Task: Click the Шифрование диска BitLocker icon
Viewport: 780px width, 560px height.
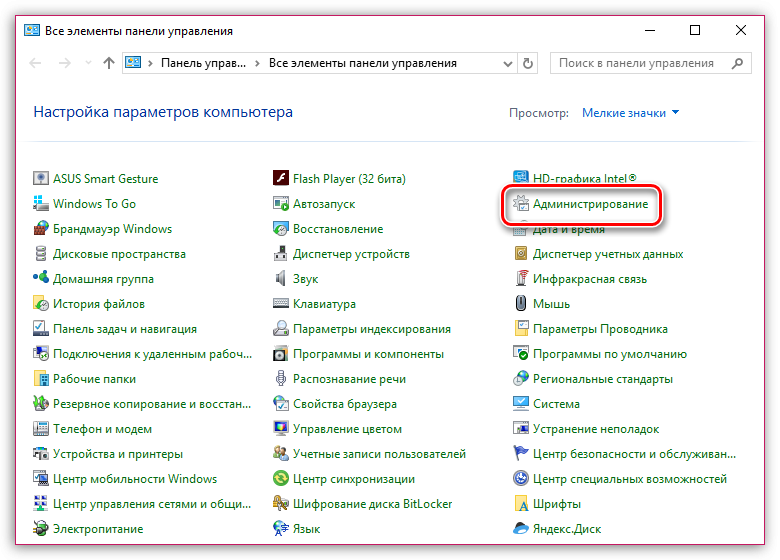Action: pyautogui.click(x=281, y=504)
